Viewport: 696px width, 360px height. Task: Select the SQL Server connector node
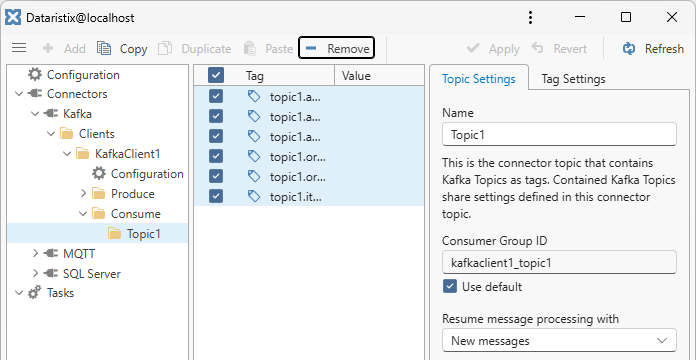(82, 274)
